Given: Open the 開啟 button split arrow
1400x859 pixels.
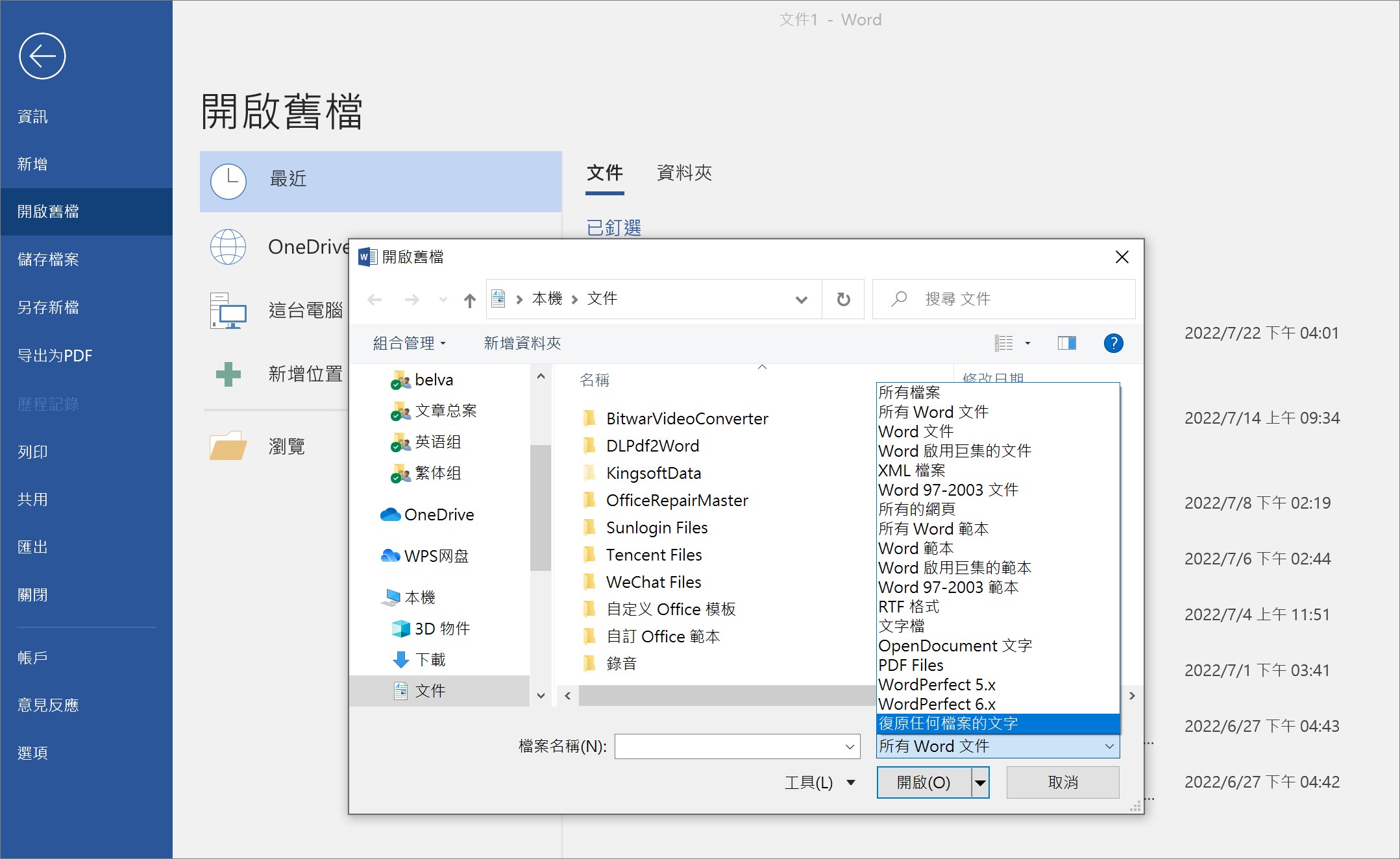Looking at the screenshot, I should point(980,783).
